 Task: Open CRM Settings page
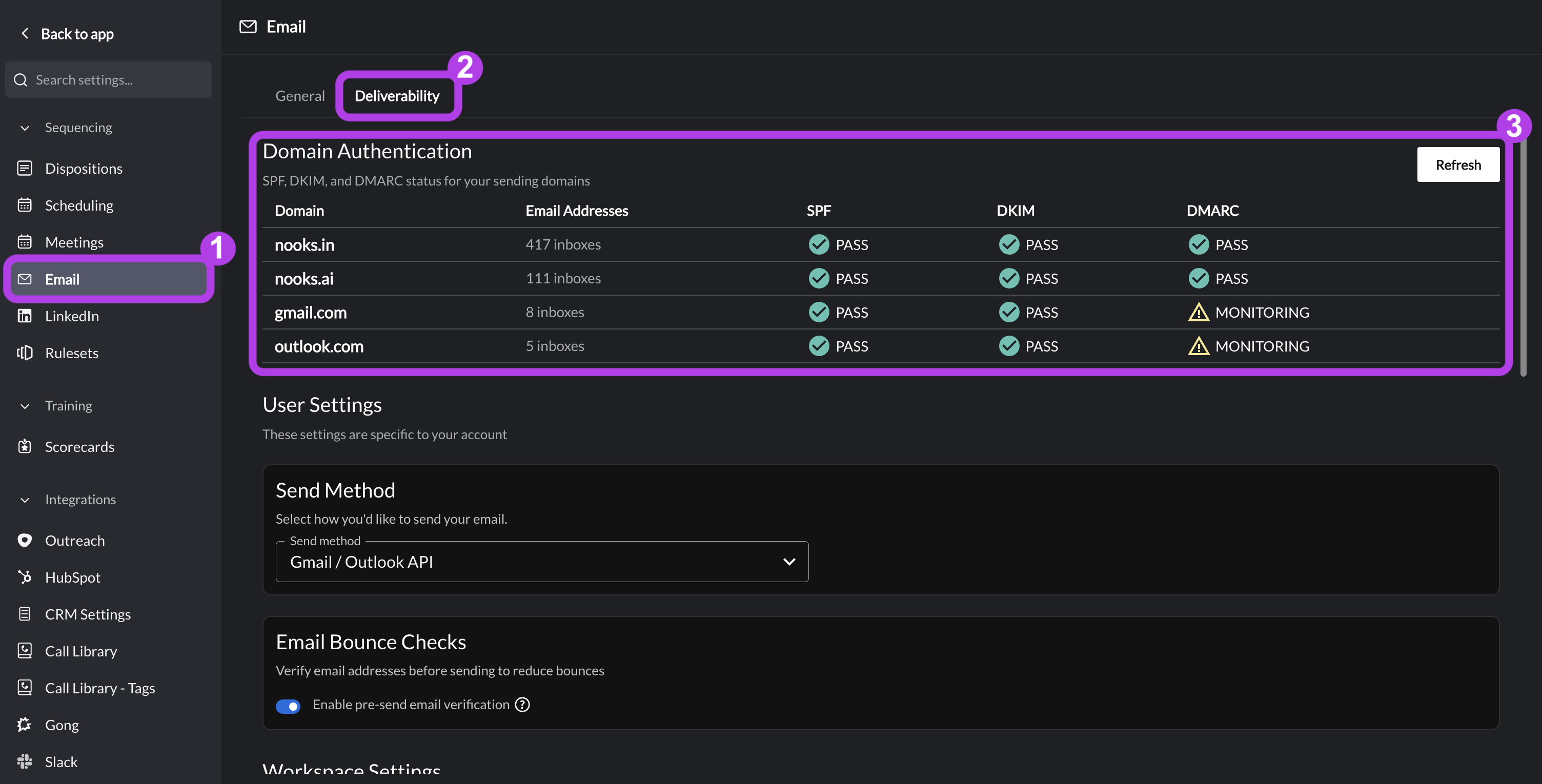pos(88,614)
